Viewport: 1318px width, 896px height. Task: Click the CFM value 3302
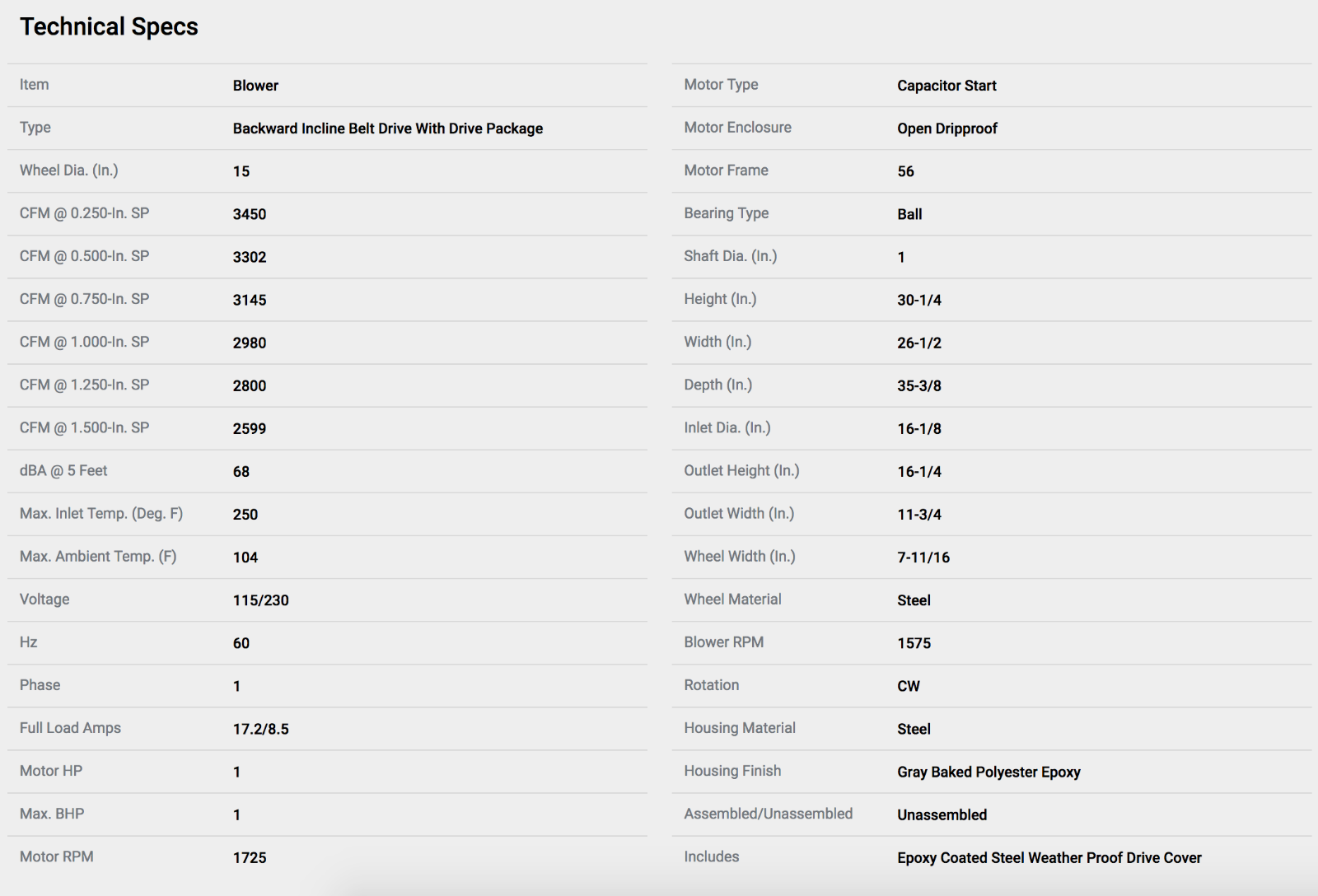click(x=250, y=257)
